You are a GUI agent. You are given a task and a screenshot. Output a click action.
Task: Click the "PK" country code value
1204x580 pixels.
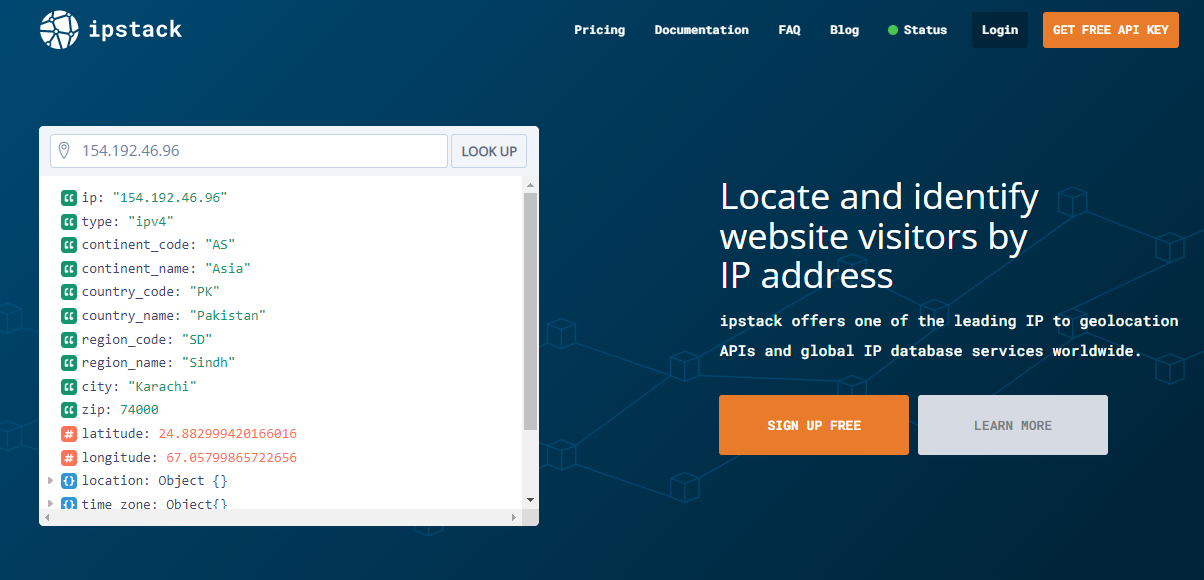coord(204,292)
